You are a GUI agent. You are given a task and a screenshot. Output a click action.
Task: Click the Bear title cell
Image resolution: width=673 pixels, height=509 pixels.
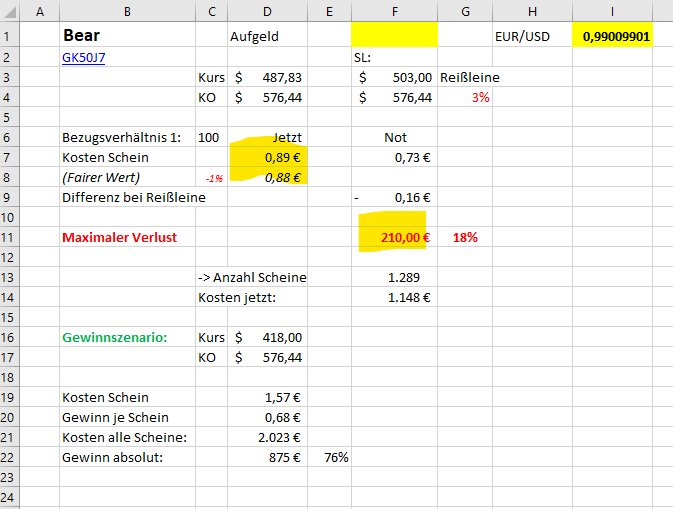81,36
